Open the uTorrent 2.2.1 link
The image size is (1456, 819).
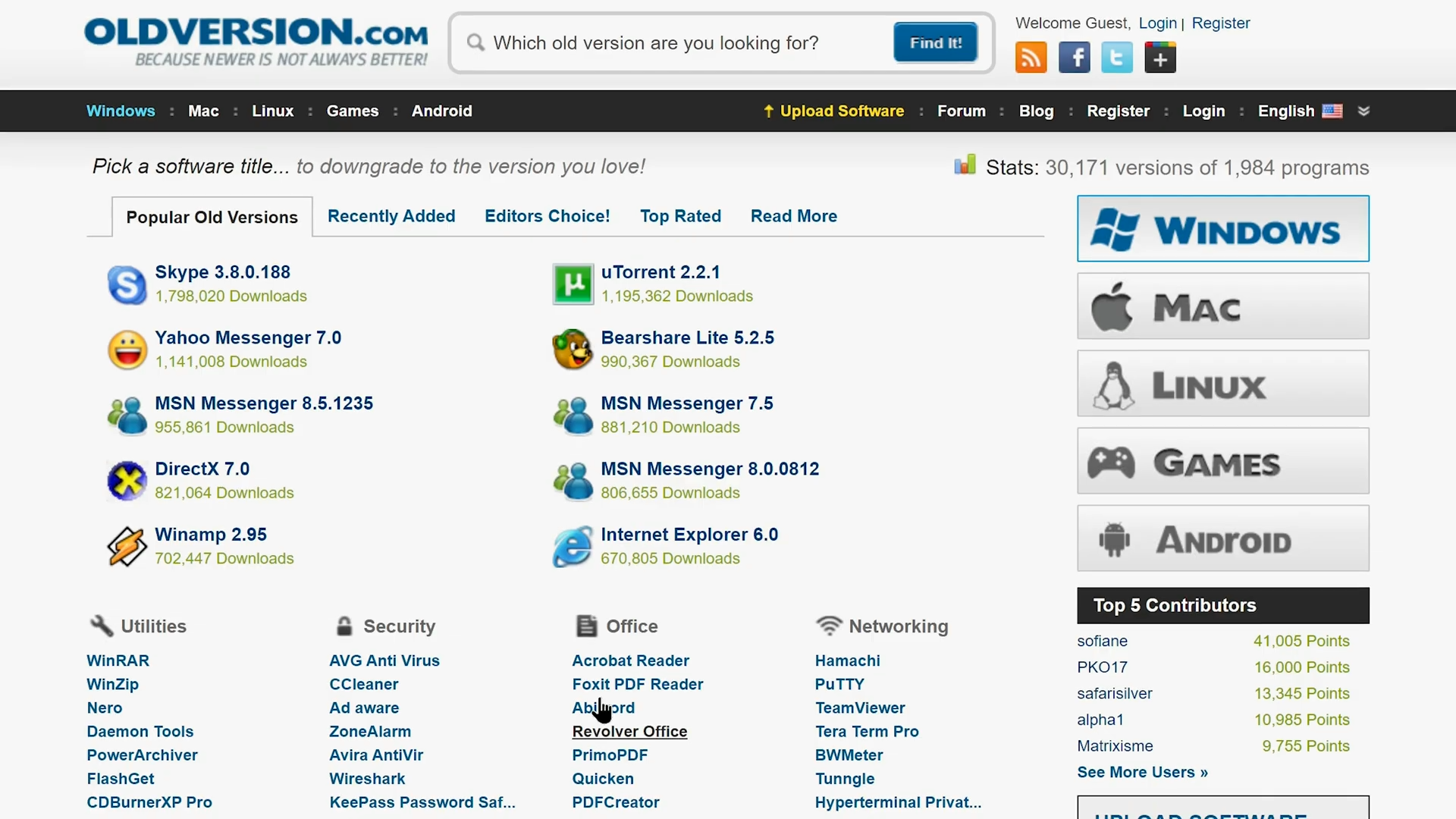[660, 271]
